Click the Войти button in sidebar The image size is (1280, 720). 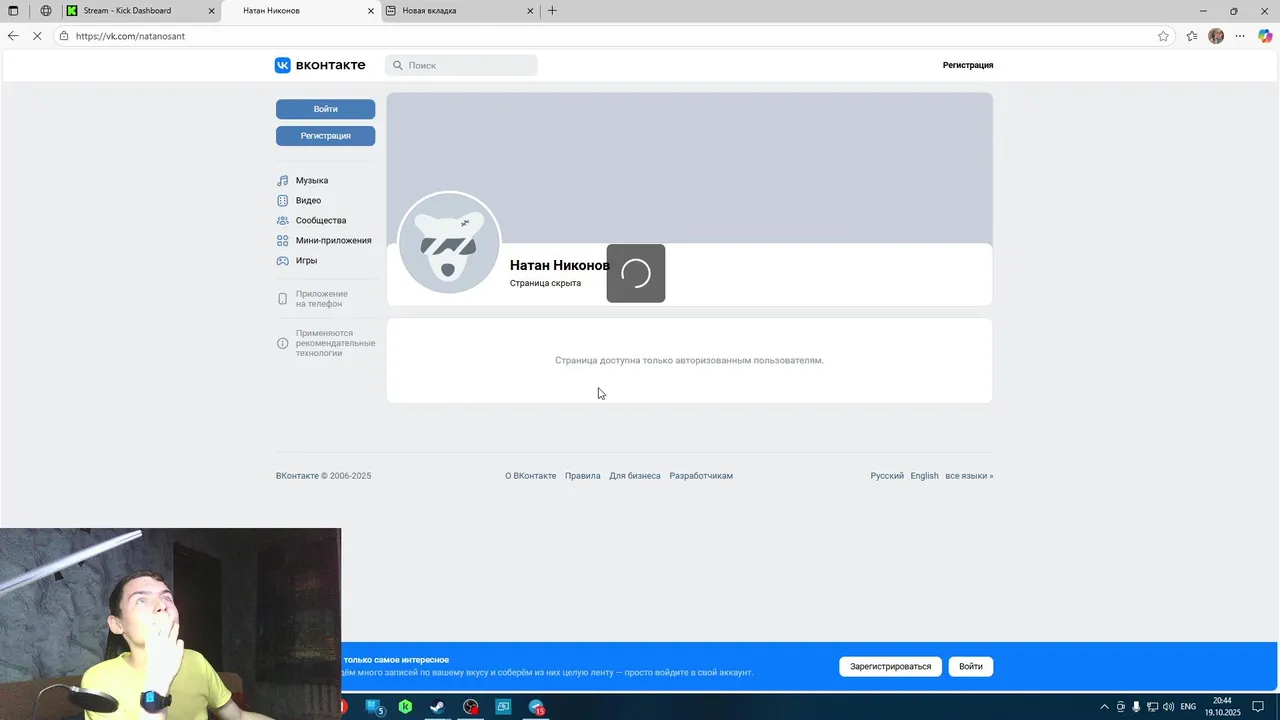tap(326, 109)
